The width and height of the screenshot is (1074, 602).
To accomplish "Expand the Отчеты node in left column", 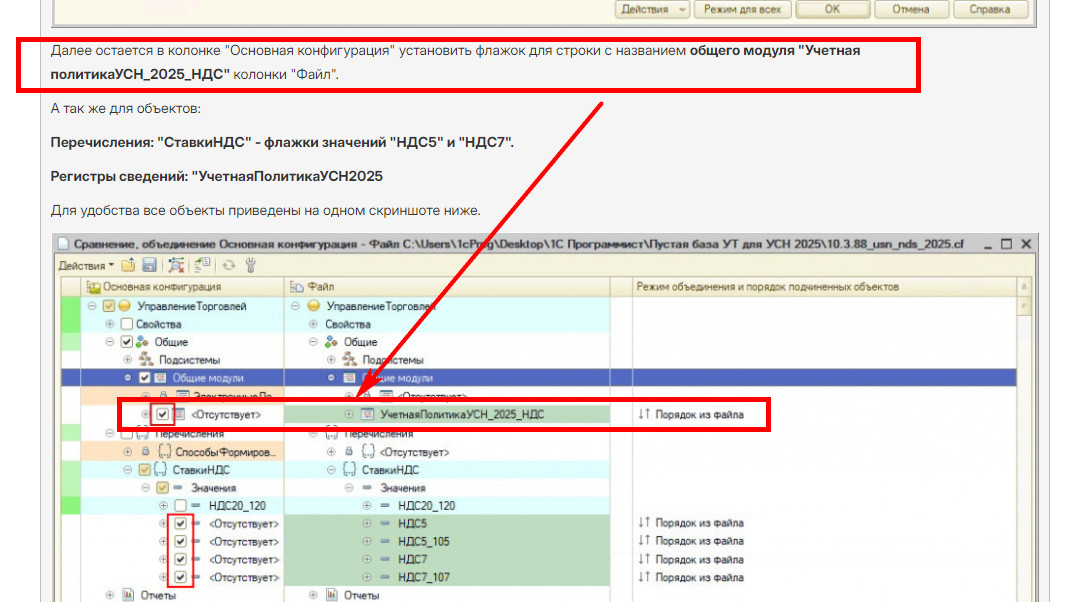I will click(110, 595).
